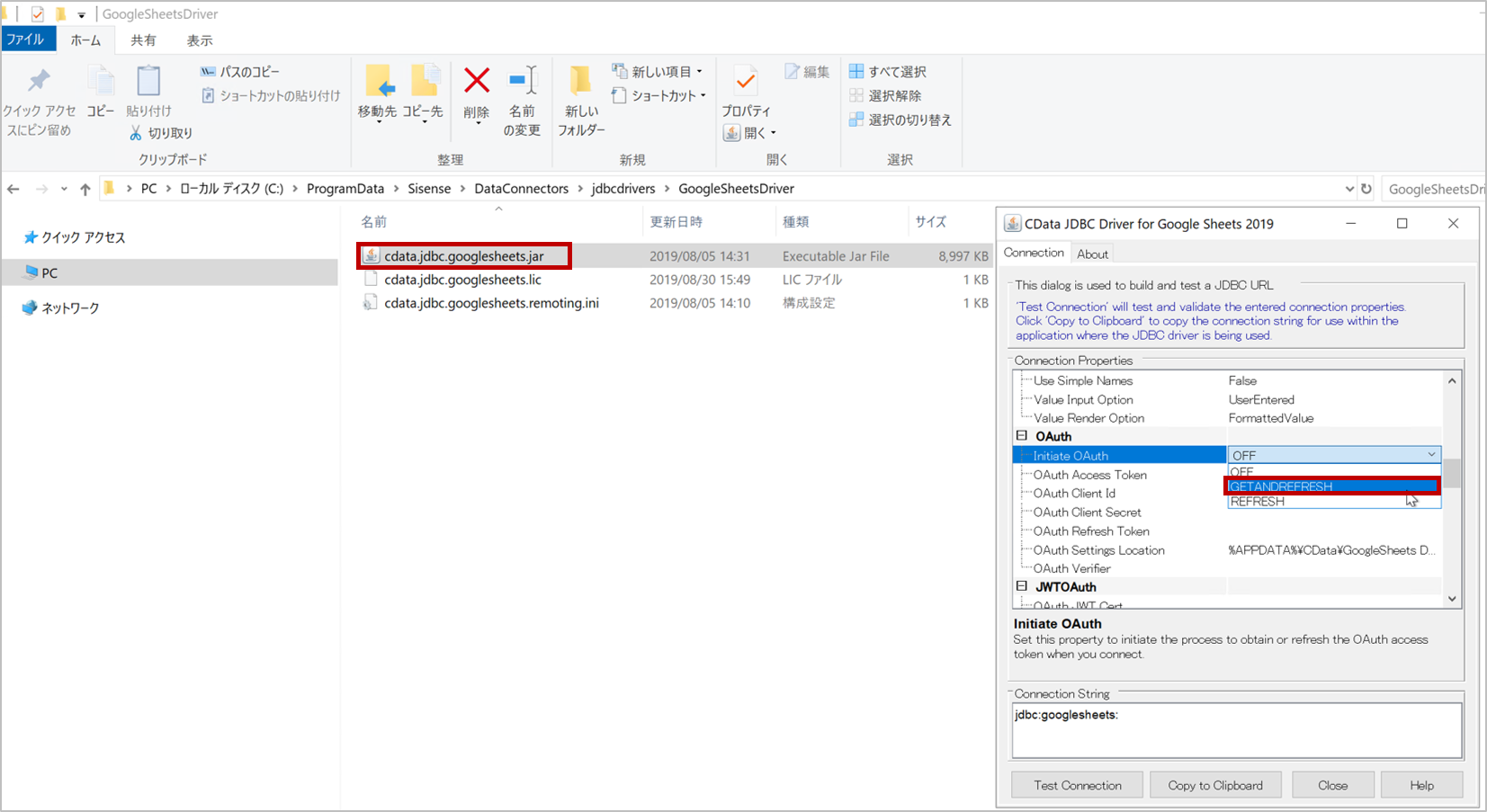Click the Copy ribbon icon
This screenshot has height=812, width=1487.
[101, 92]
